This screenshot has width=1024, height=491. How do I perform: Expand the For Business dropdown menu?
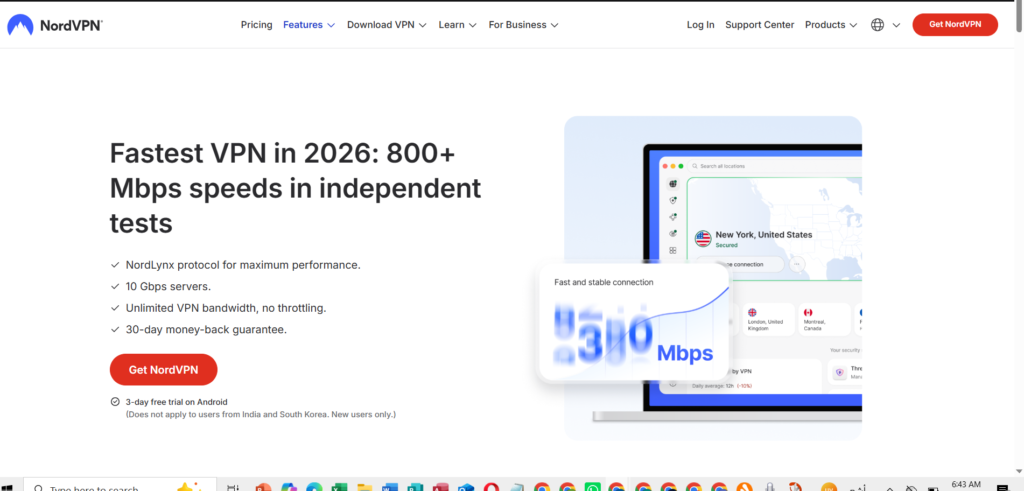point(524,25)
